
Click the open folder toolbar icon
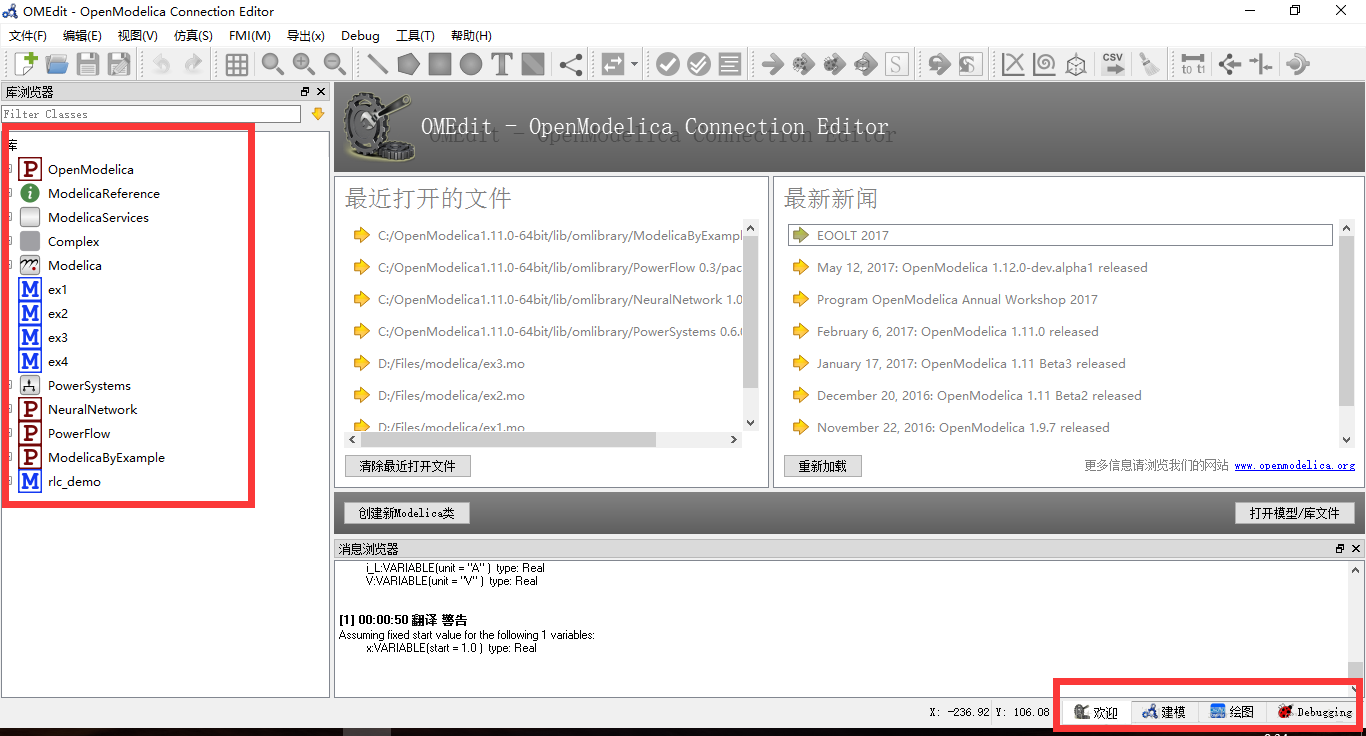tap(57, 65)
